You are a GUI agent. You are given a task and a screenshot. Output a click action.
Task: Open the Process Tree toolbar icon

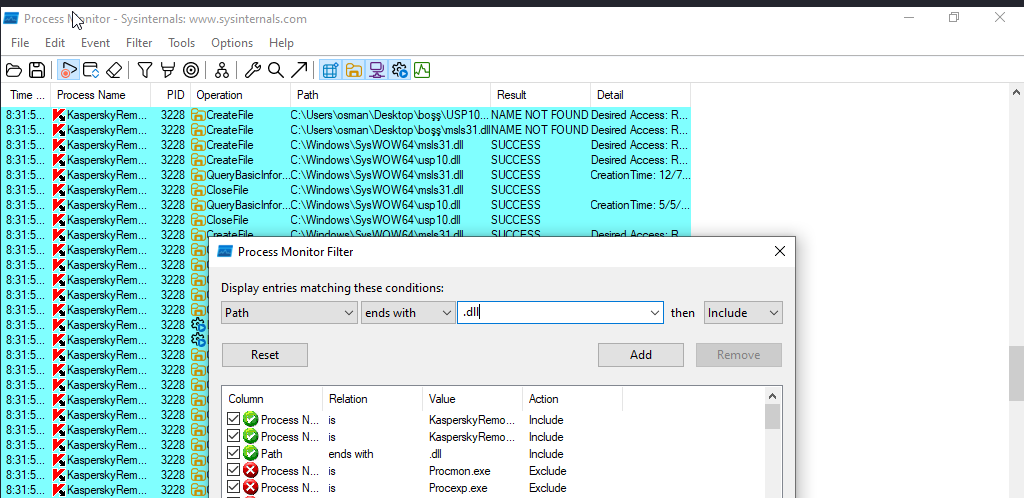222,70
